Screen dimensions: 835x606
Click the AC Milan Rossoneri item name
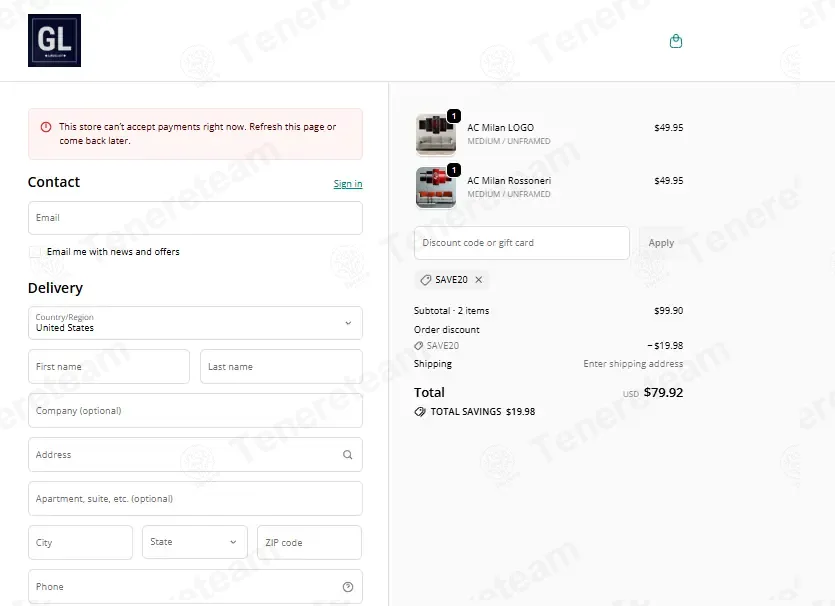(x=509, y=181)
